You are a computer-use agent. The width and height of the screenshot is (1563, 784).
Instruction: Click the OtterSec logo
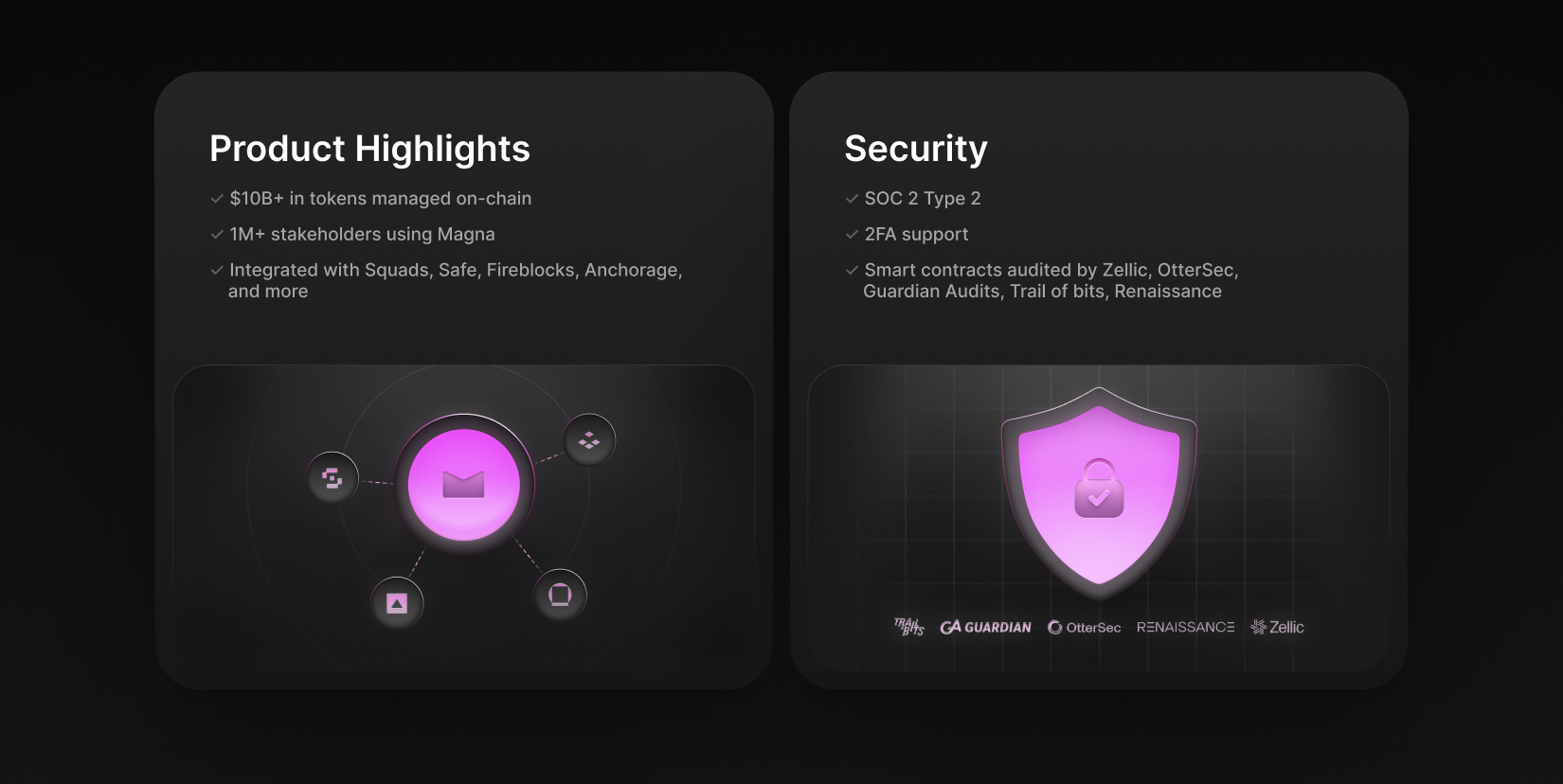tap(1084, 627)
